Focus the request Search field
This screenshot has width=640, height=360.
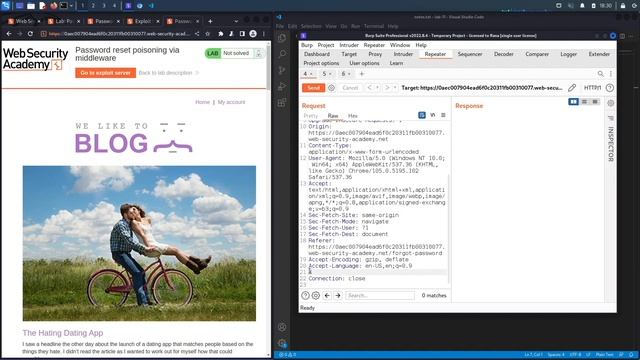380,296
